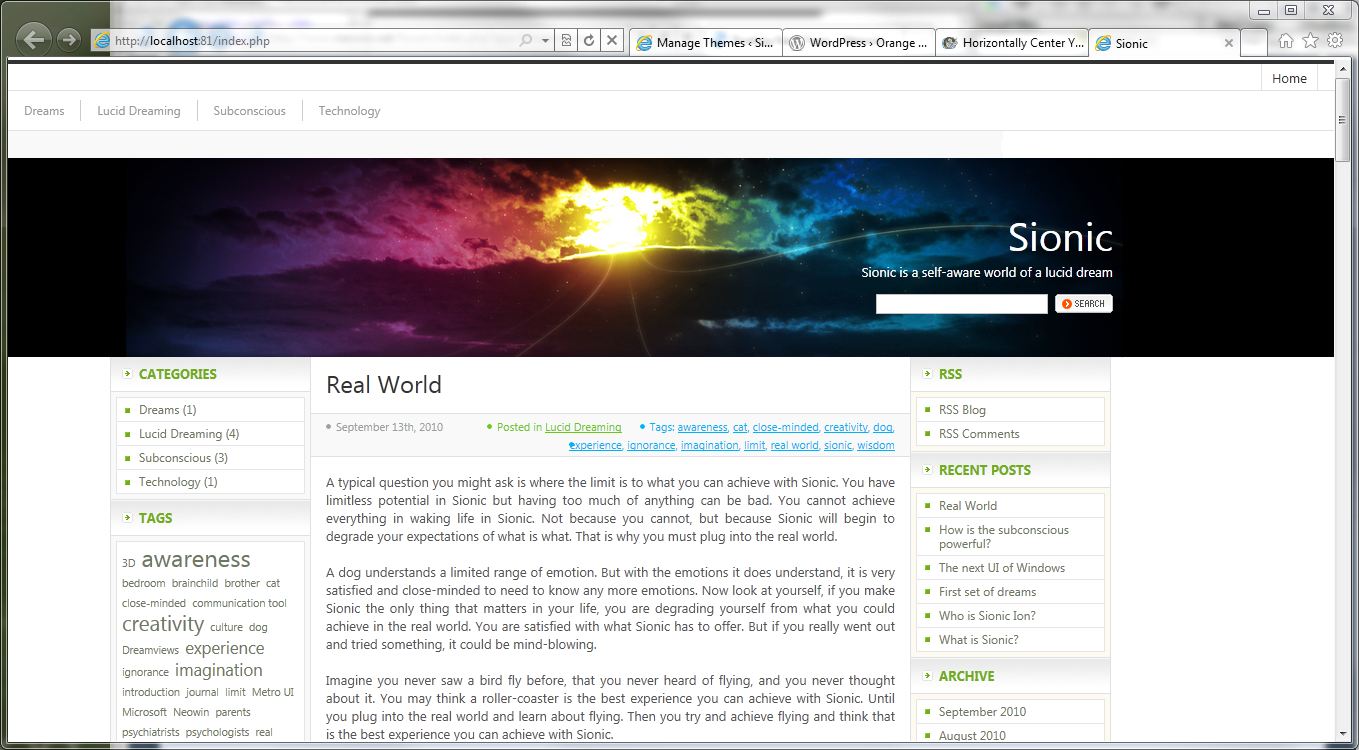Image resolution: width=1359 pixels, height=750 pixels.
Task: Open the address bar autocomplete dropdown arrow
Action: click(545, 41)
